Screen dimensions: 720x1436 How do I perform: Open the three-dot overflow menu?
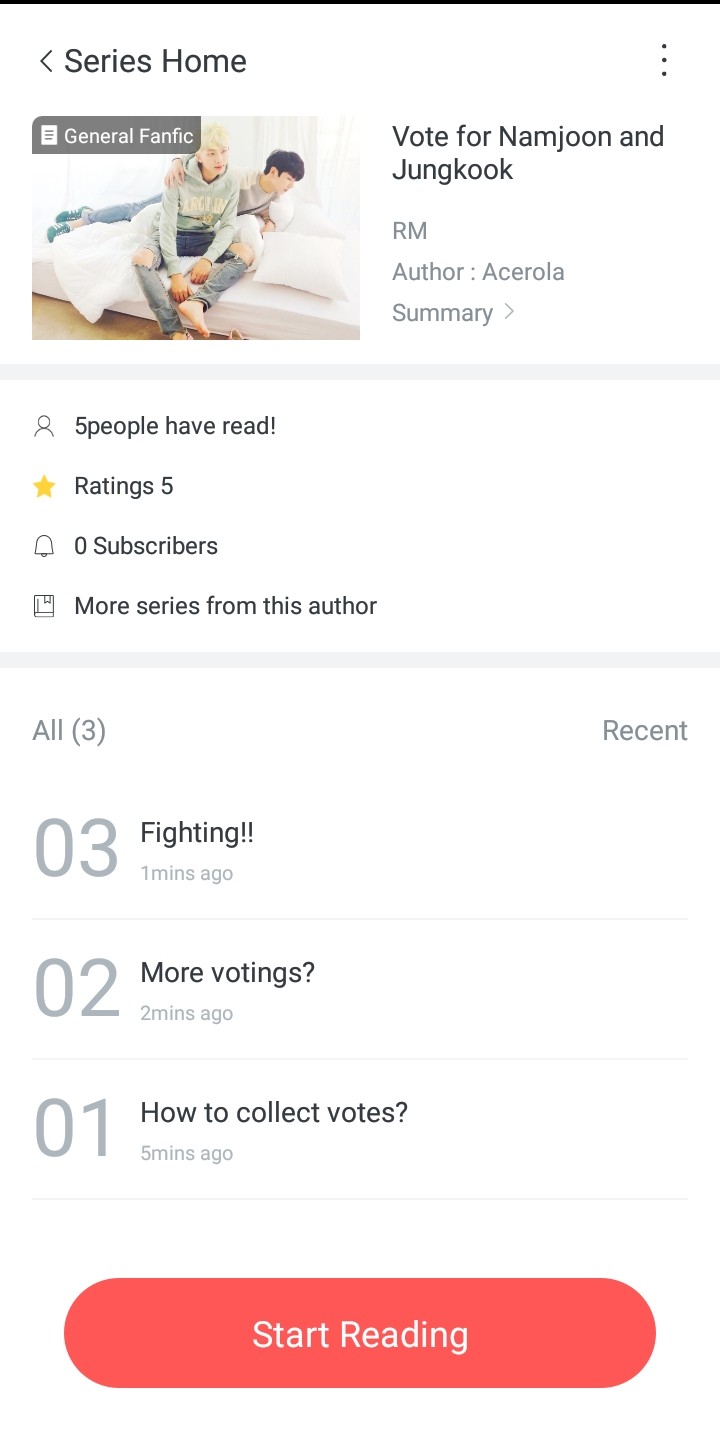pyautogui.click(x=664, y=61)
